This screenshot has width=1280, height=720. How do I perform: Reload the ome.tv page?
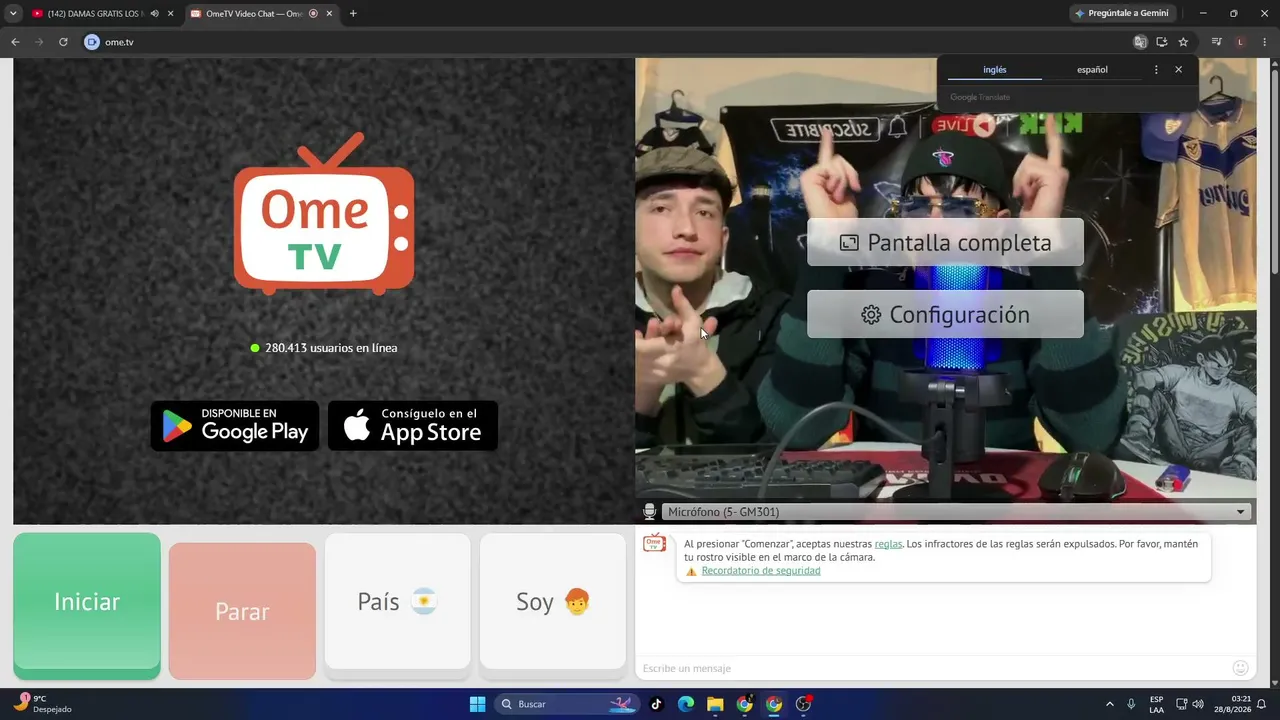pyautogui.click(x=63, y=42)
